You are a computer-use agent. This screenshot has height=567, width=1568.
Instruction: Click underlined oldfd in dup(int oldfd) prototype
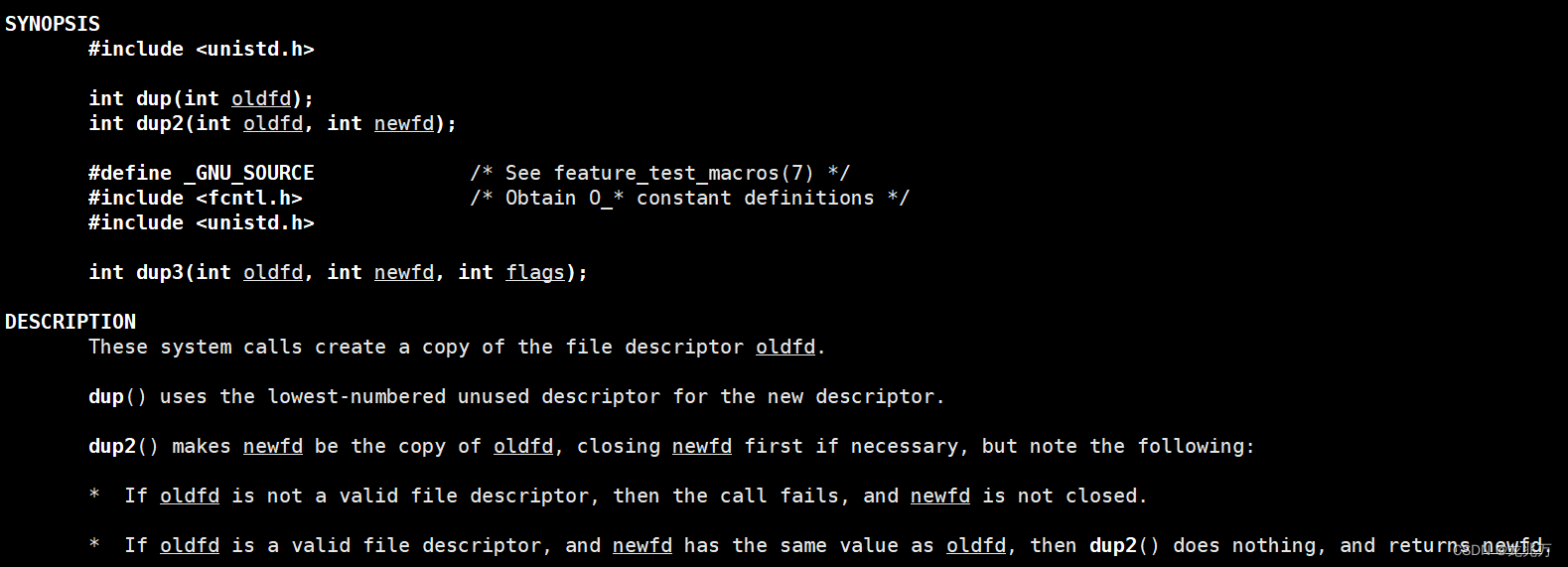coord(261,98)
